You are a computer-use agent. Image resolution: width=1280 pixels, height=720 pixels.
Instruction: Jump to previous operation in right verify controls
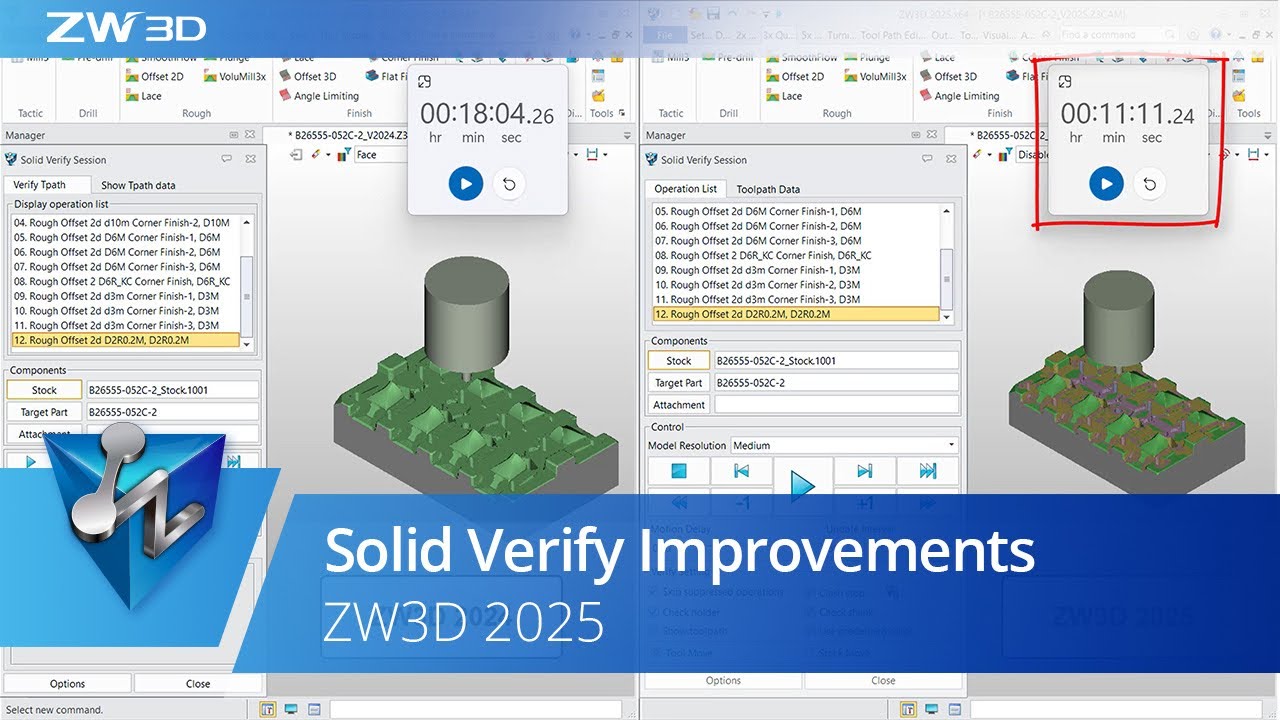(x=741, y=470)
